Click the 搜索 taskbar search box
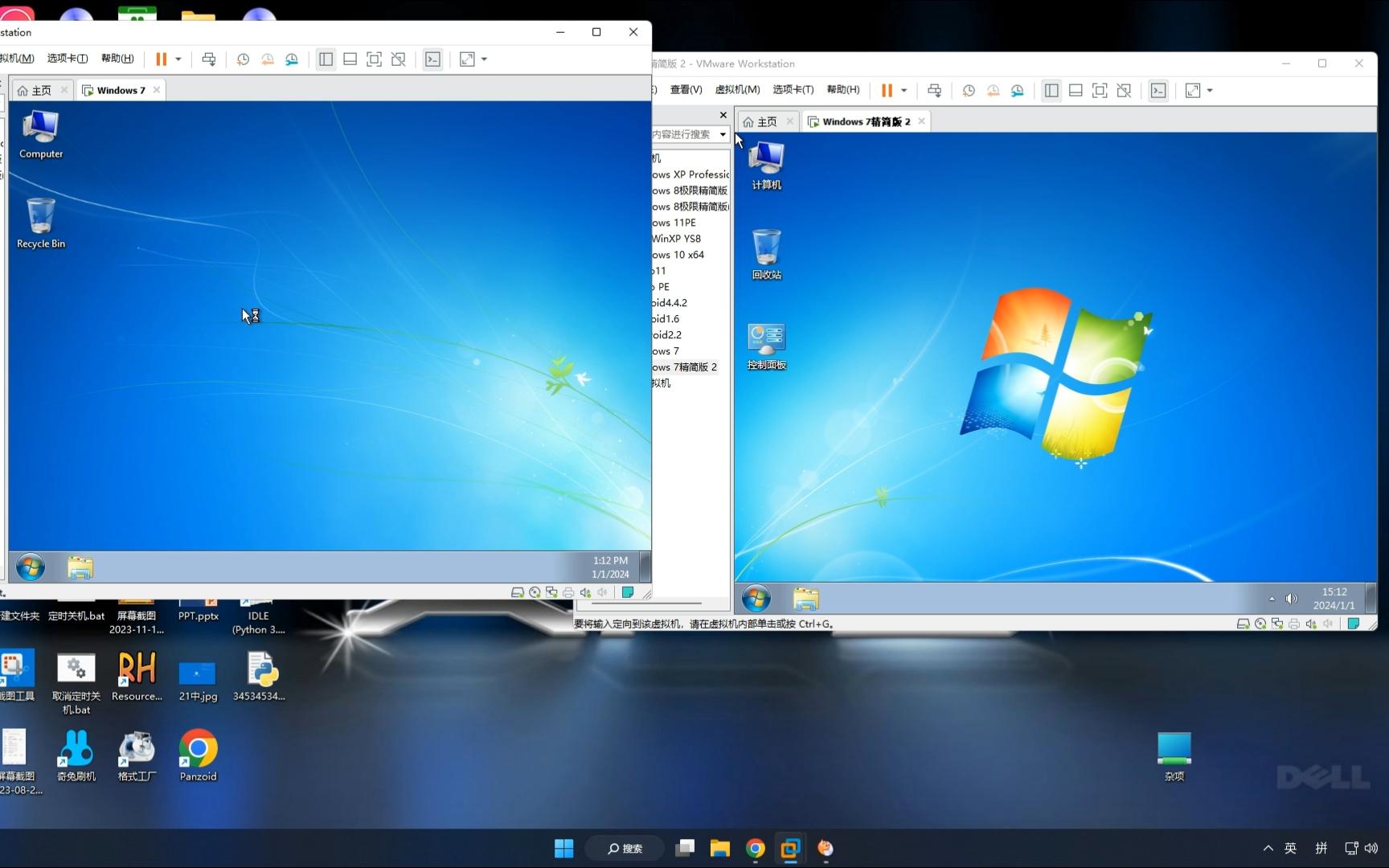Viewport: 1389px width, 868px height. click(x=625, y=848)
